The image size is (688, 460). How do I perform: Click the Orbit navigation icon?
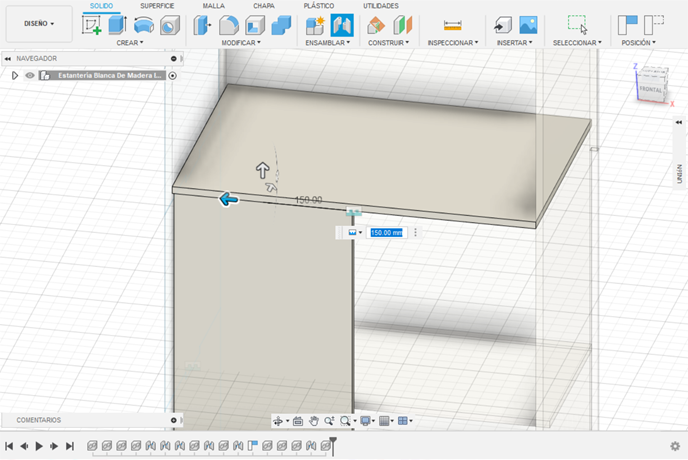tap(278, 421)
